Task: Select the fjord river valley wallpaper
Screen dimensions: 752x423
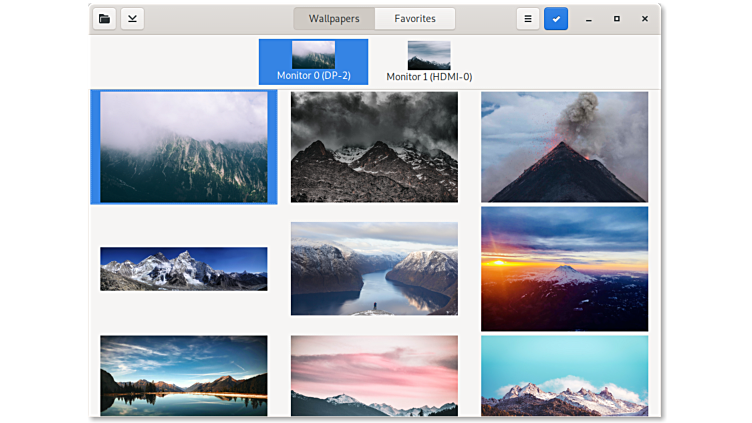Action: [374, 269]
